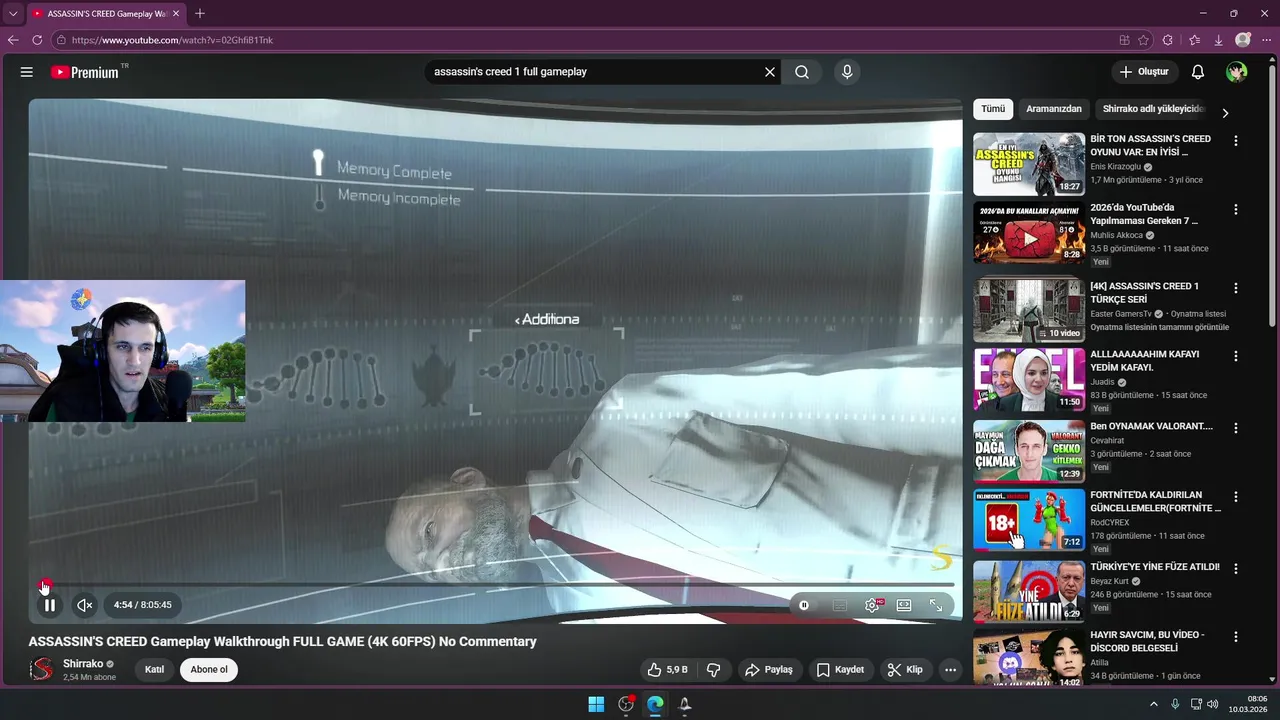Open options for BİR TON ASSASSIN'S CREED video
The image size is (1280, 720).
coord(1236,141)
